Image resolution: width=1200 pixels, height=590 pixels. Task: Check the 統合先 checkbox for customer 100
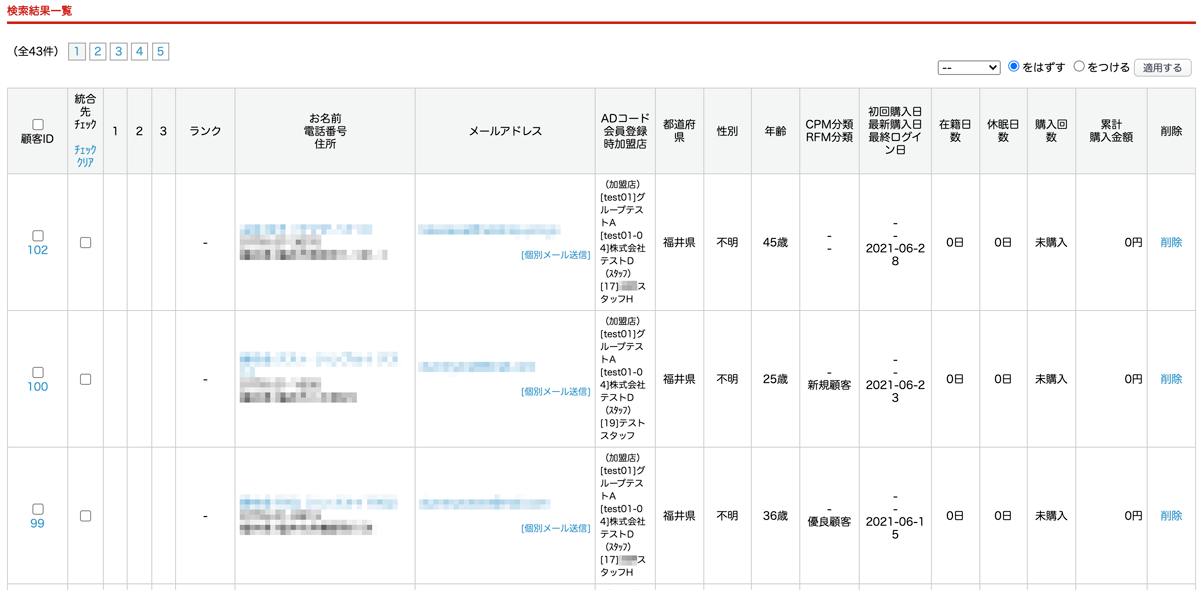[x=85, y=379]
